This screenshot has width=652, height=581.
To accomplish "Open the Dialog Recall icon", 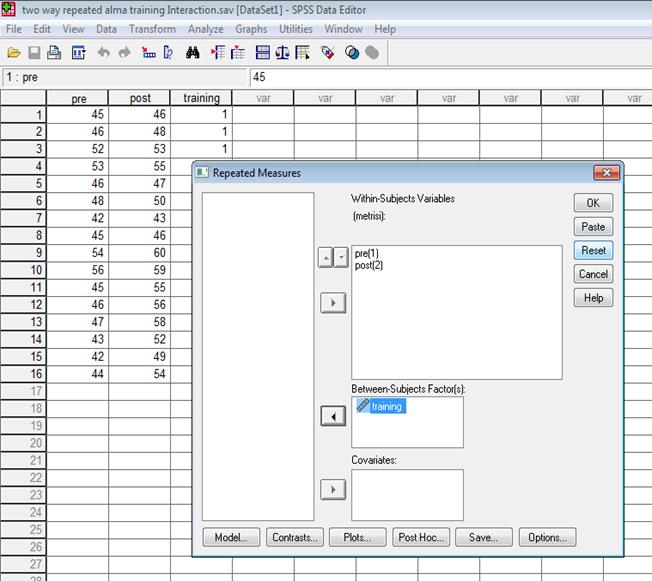I will coord(79,53).
